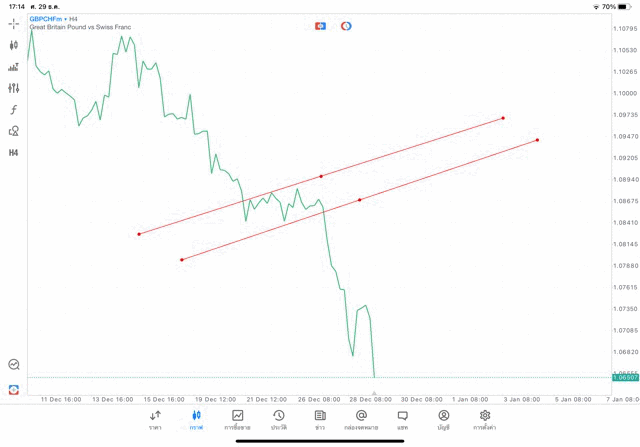Change the H4 timeframe in sidebar

click(14, 153)
